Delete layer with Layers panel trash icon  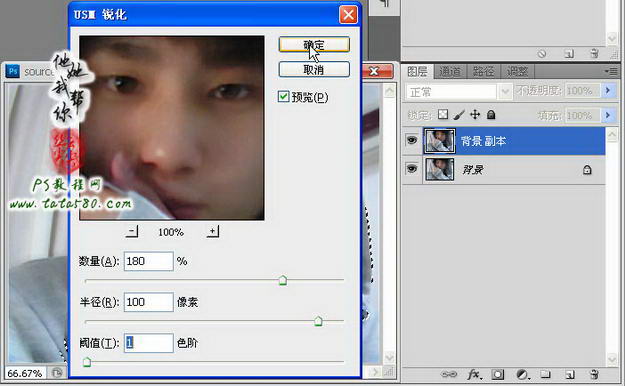coord(594,374)
